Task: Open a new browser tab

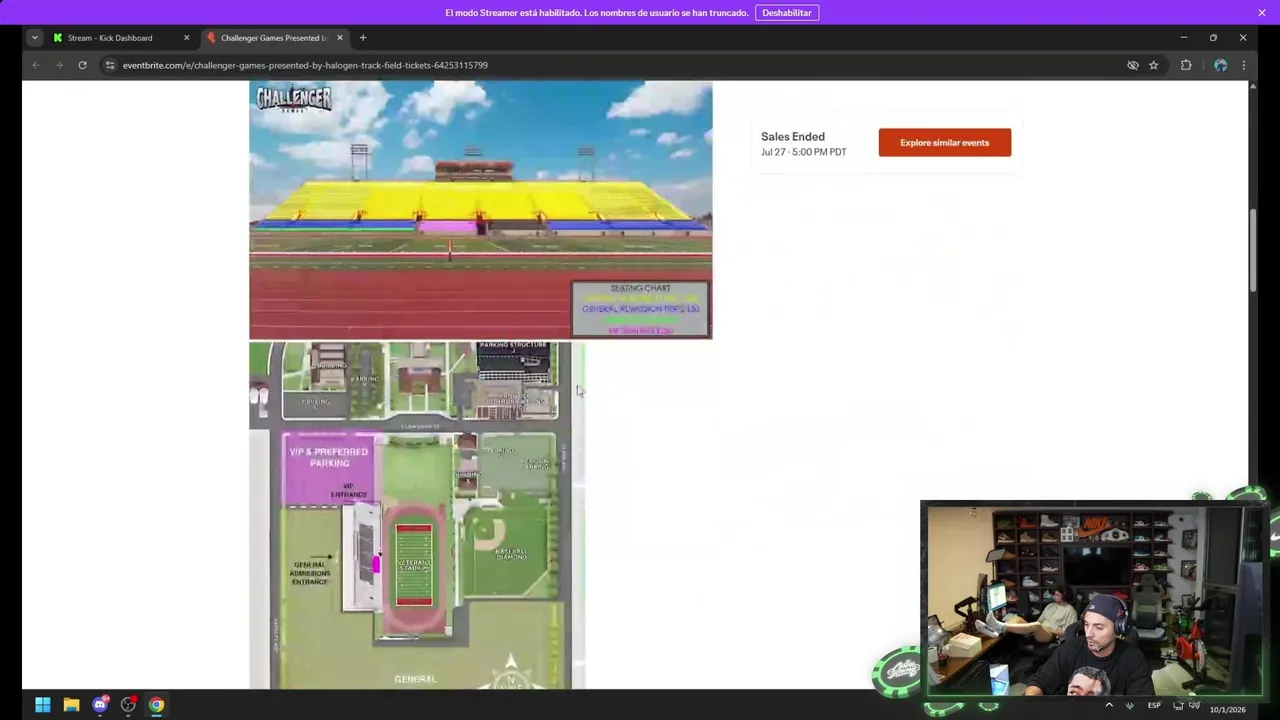Action: 363,38
